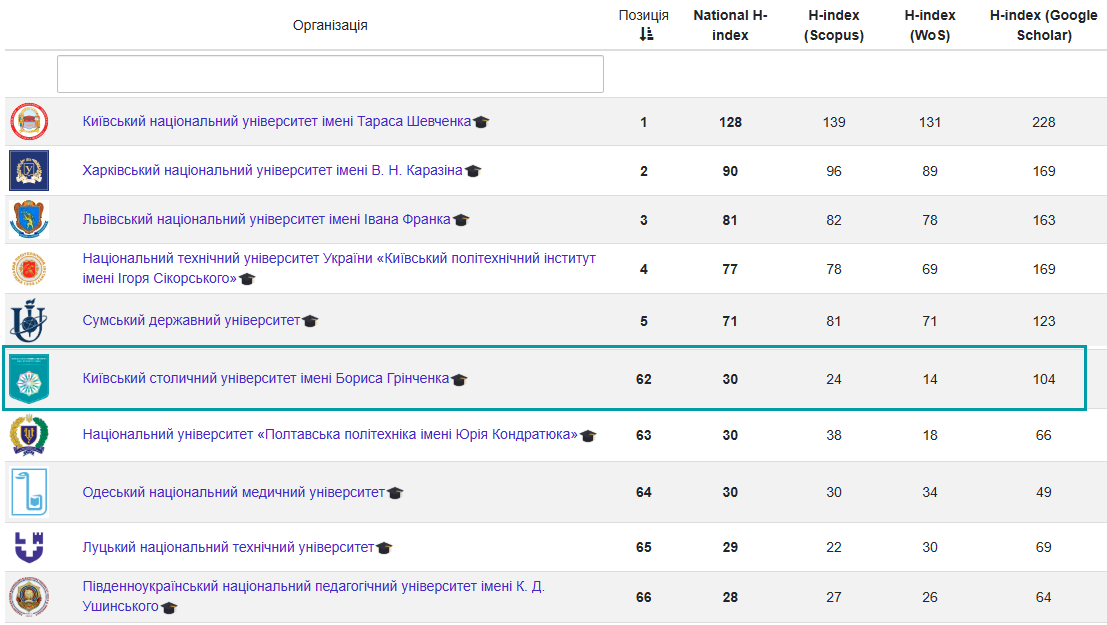This screenshot has width=1107, height=625.
Task: Click the Karazin Kharkiv University emblem
Action: click(x=28, y=171)
